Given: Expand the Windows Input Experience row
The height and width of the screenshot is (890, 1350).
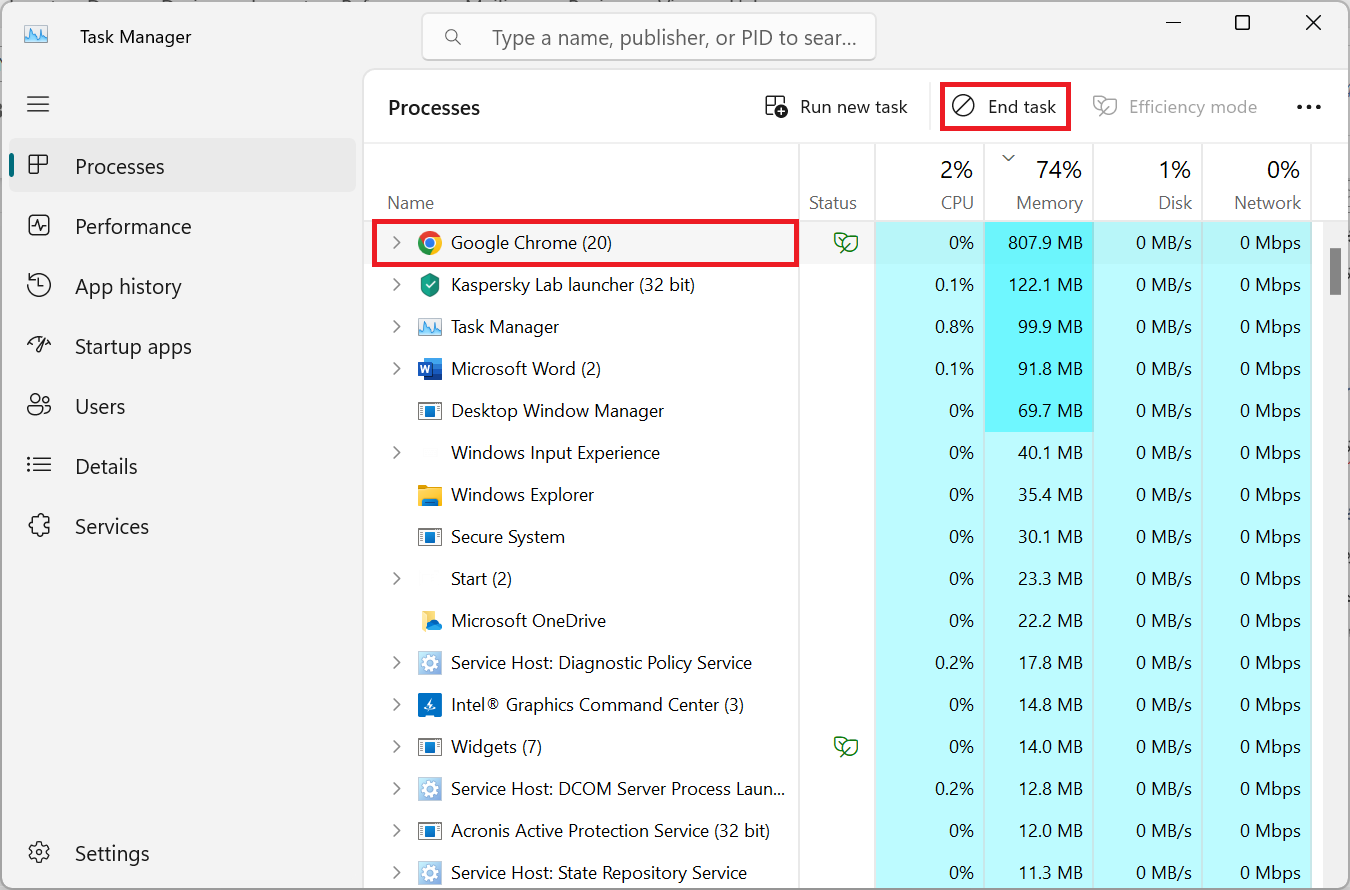Looking at the screenshot, I should pyautogui.click(x=396, y=453).
